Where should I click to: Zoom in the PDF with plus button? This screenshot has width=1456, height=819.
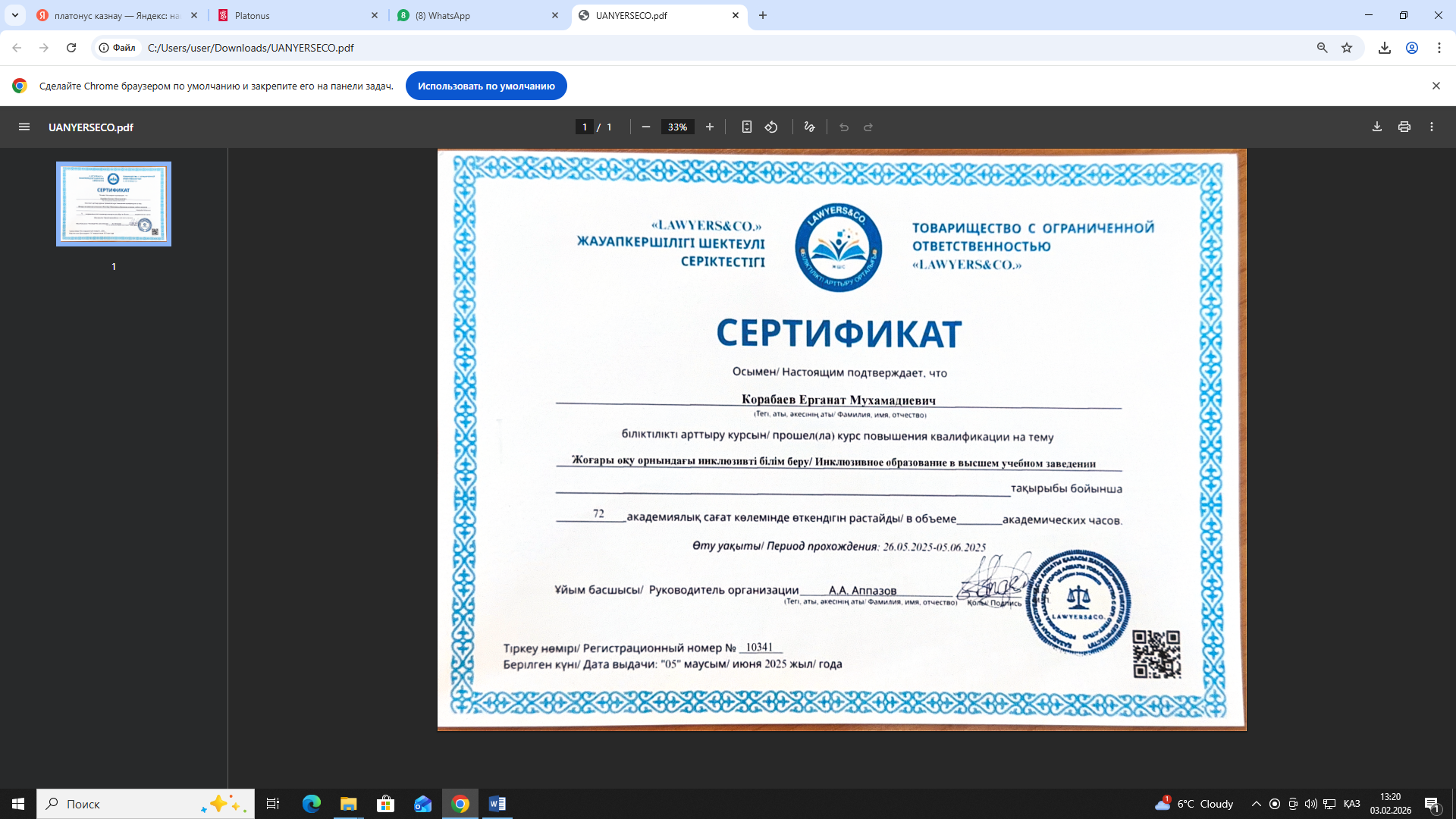pyautogui.click(x=710, y=127)
